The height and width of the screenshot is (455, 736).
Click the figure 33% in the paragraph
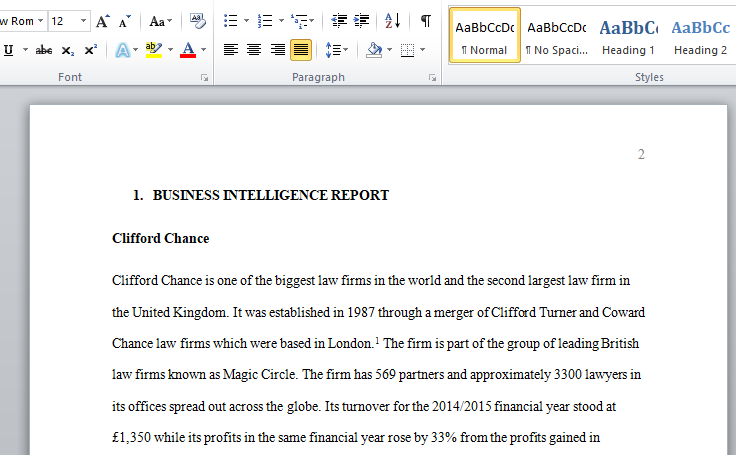444,438
